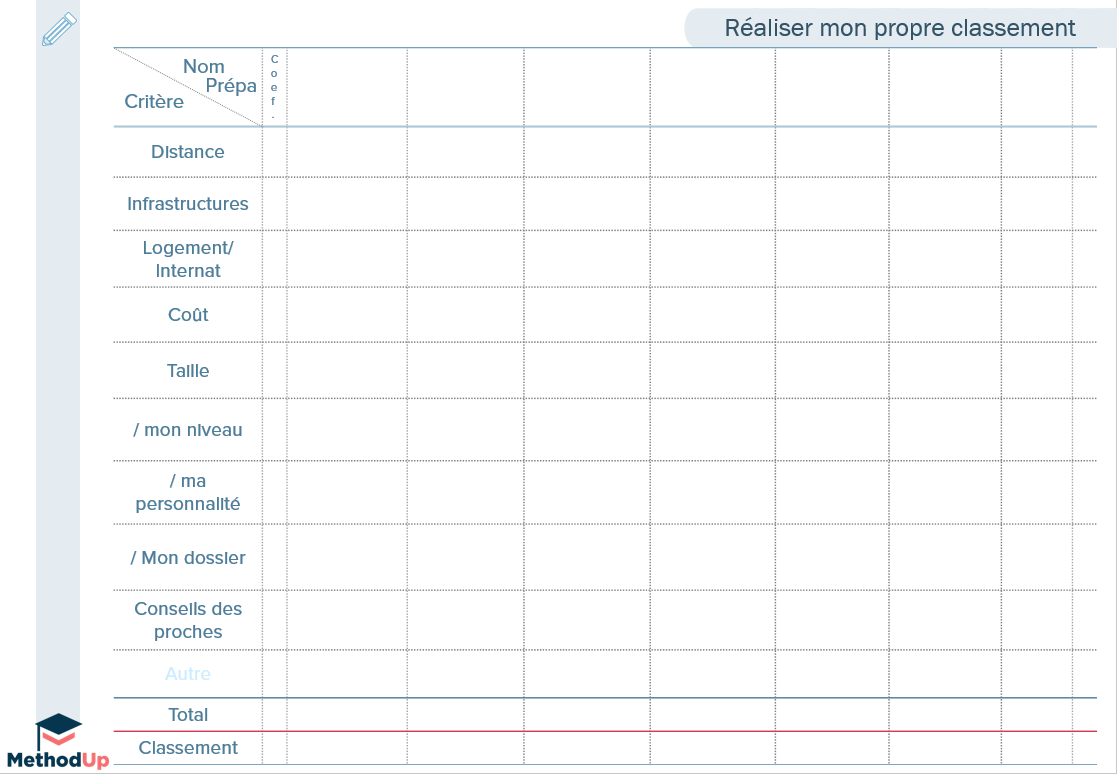
Task: Click the 'Coef.' column header
Action: [272, 85]
